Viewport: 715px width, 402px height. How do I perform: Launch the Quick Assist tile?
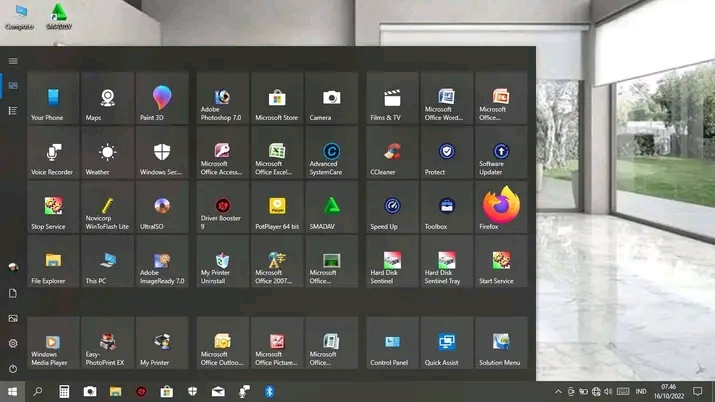[x=446, y=343]
